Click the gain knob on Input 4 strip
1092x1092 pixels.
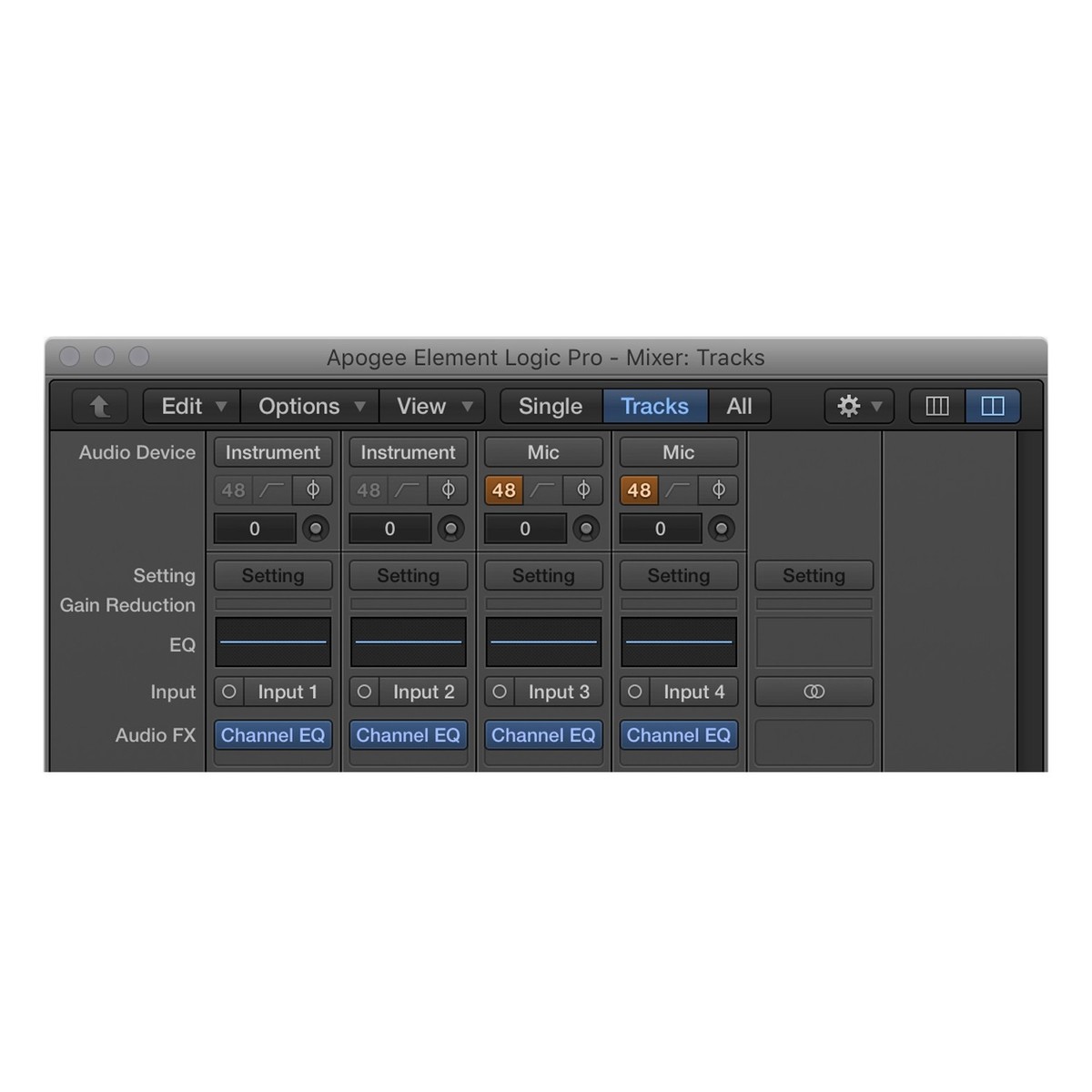pos(721,529)
